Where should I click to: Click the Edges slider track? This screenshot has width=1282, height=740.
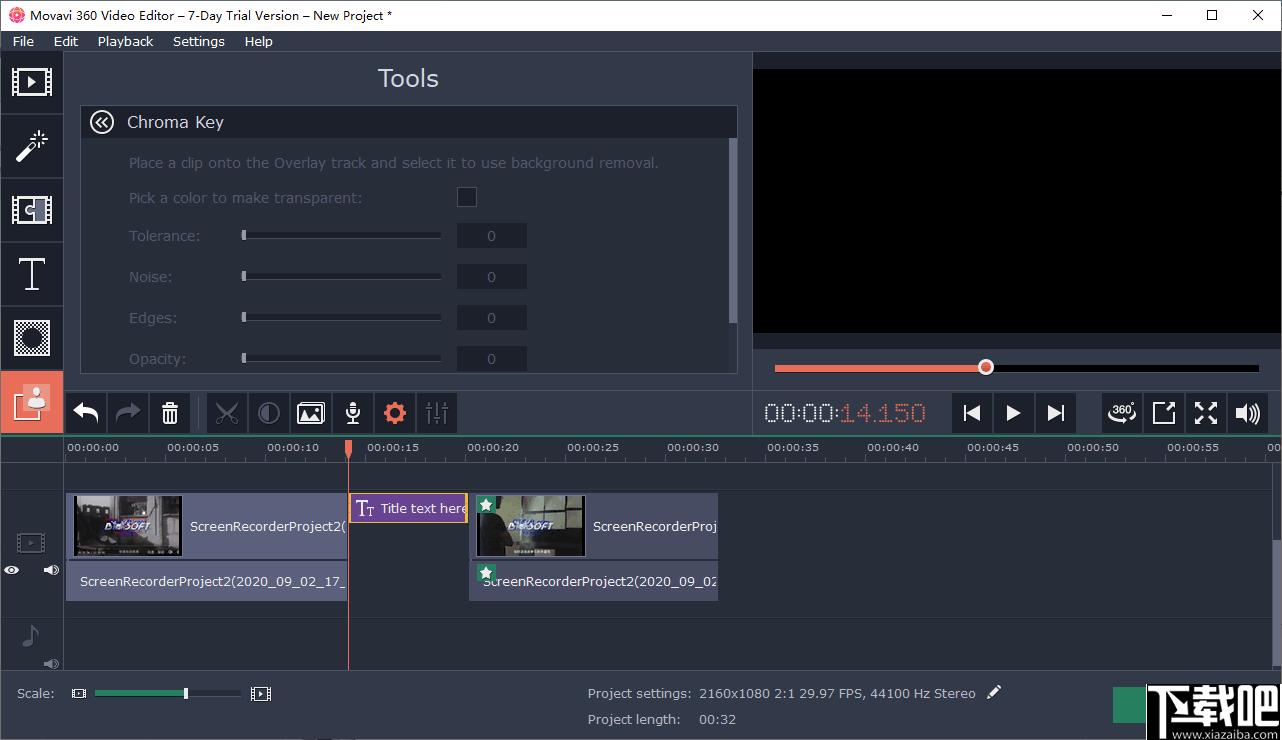click(341, 318)
